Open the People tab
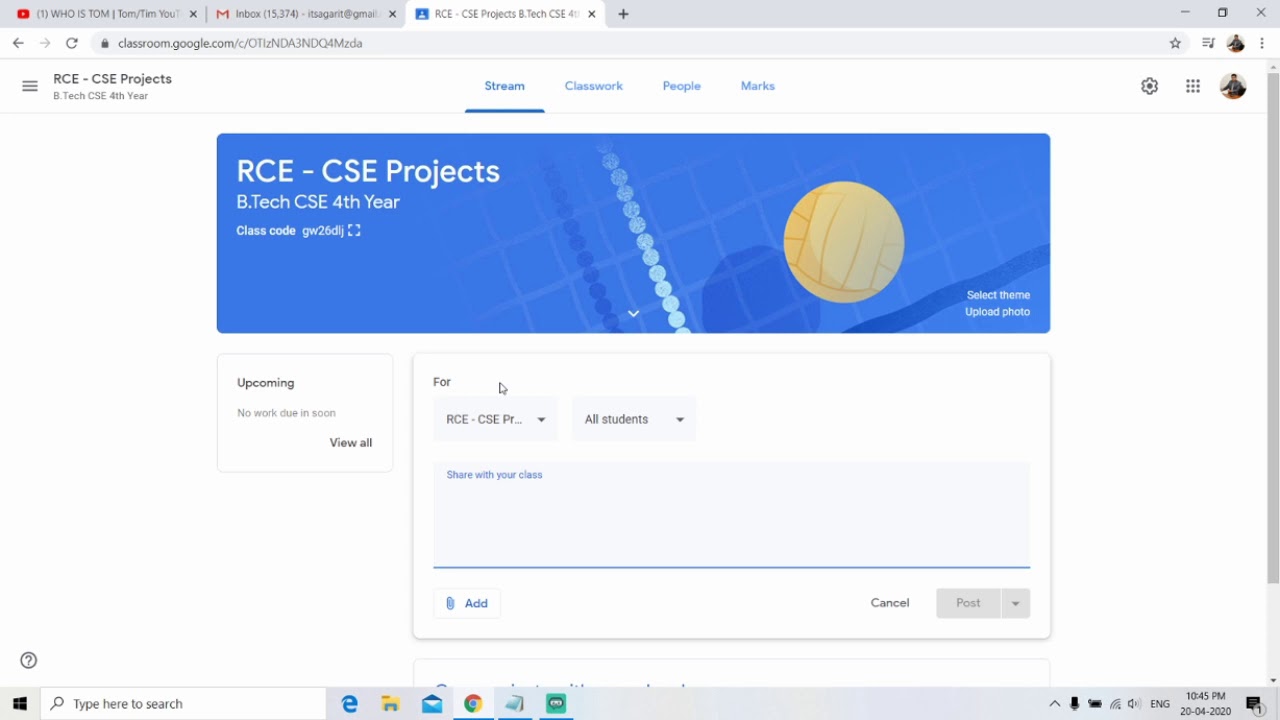The height and width of the screenshot is (720, 1280). (682, 86)
